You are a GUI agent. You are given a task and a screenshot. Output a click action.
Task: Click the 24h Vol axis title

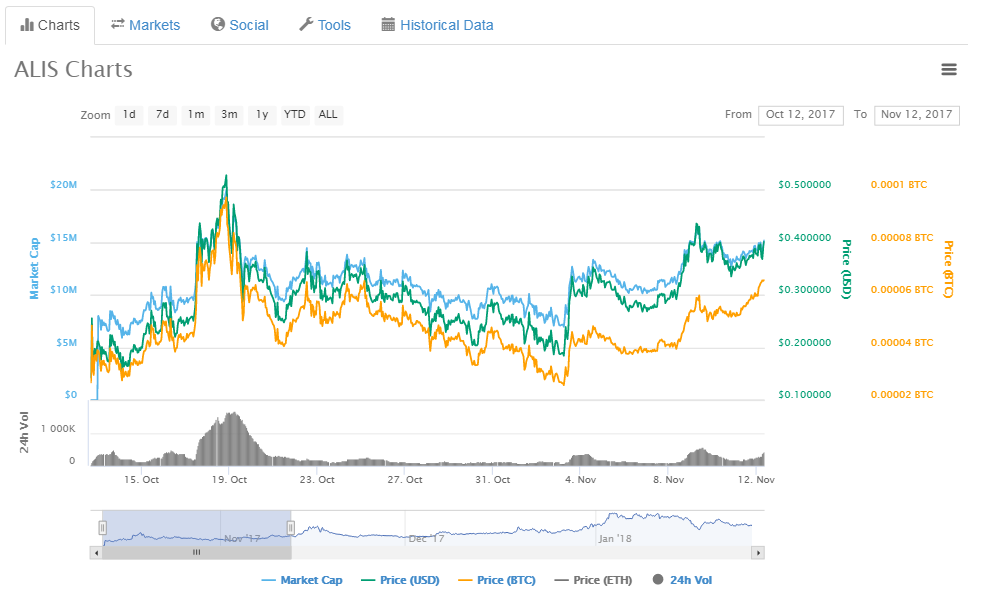click(x=24, y=432)
